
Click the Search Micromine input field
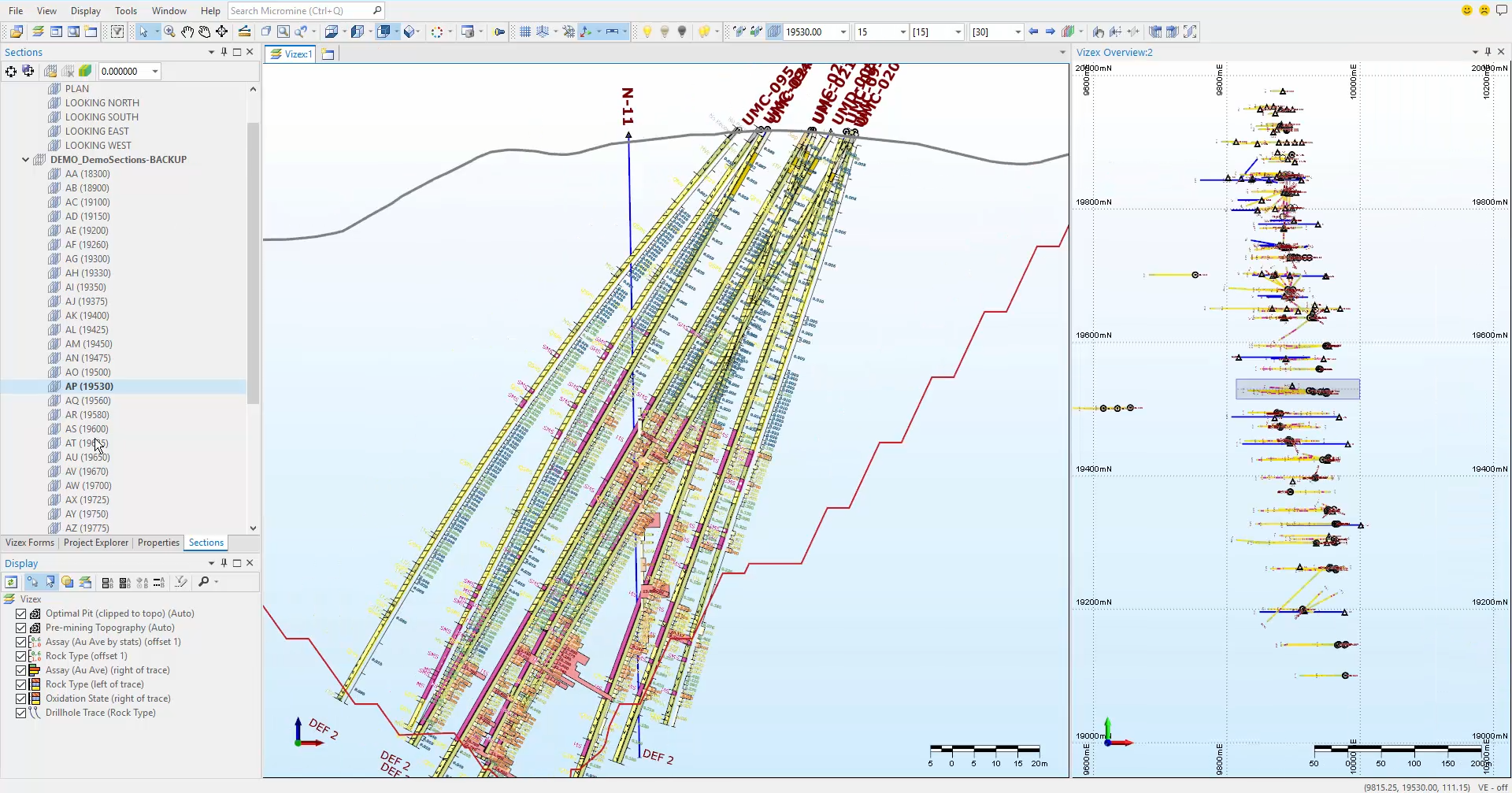pyautogui.click(x=299, y=11)
